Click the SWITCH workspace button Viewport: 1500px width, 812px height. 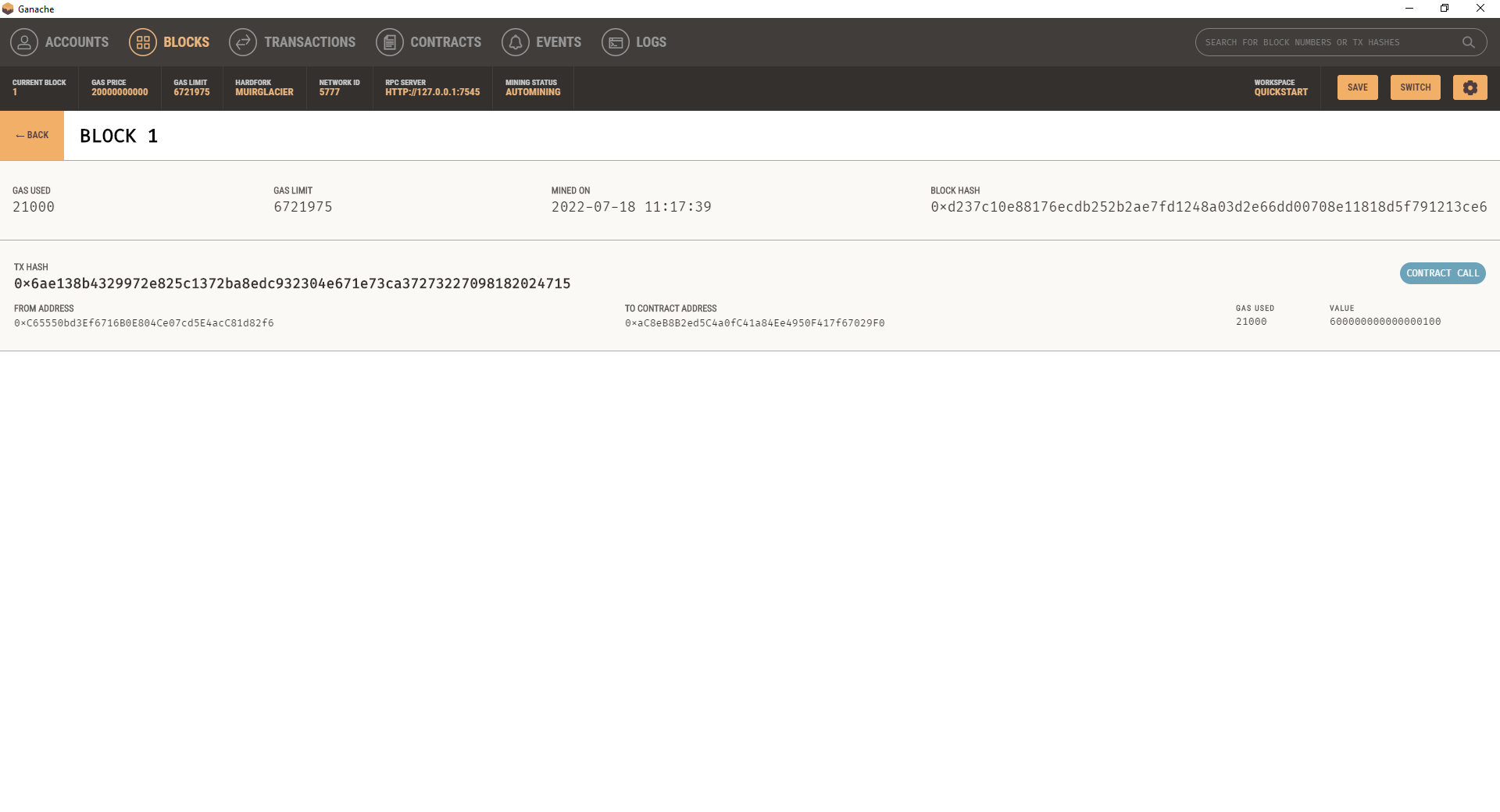[1416, 87]
